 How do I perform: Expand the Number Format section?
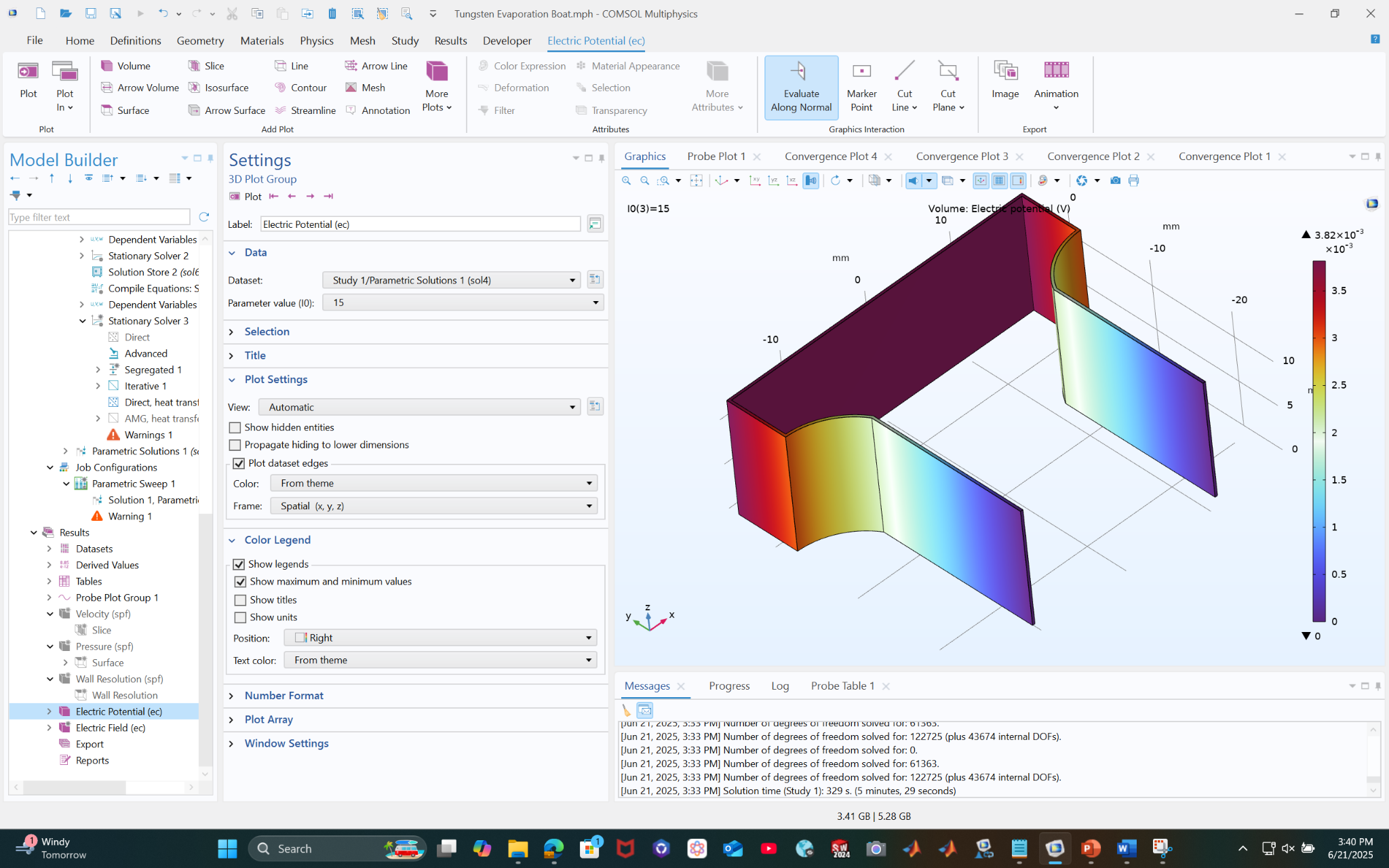point(283,695)
